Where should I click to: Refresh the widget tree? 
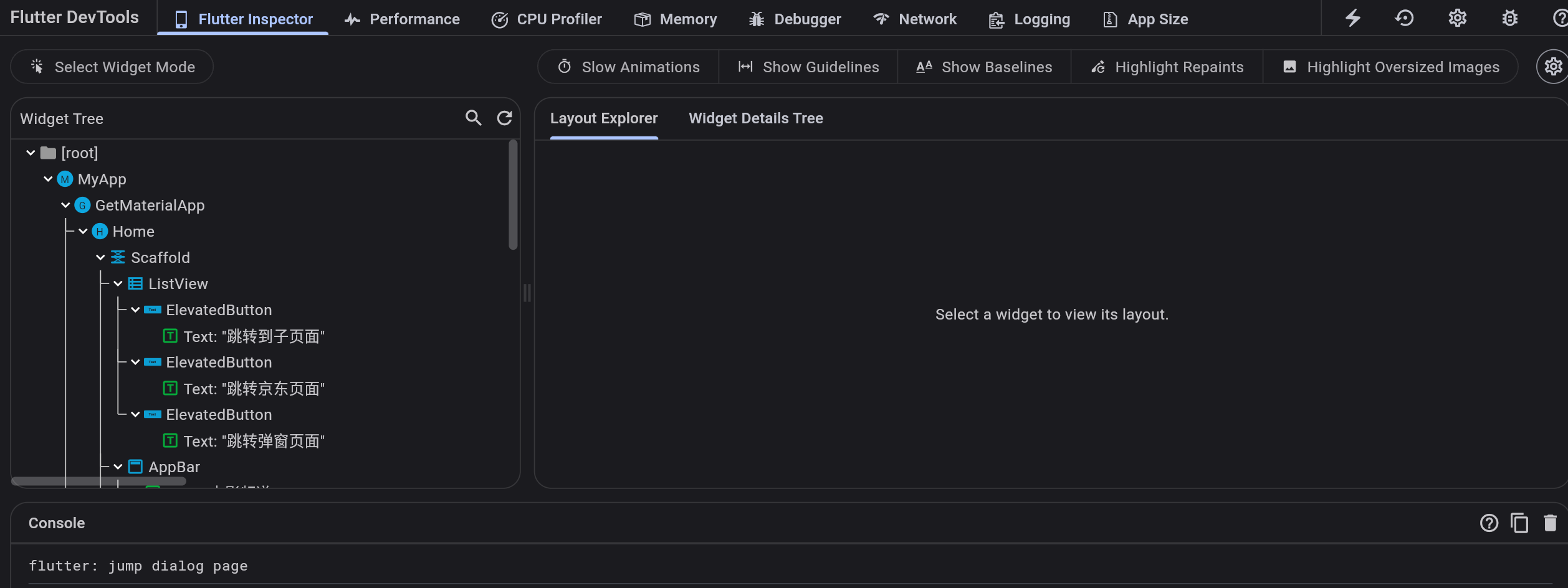(x=504, y=118)
